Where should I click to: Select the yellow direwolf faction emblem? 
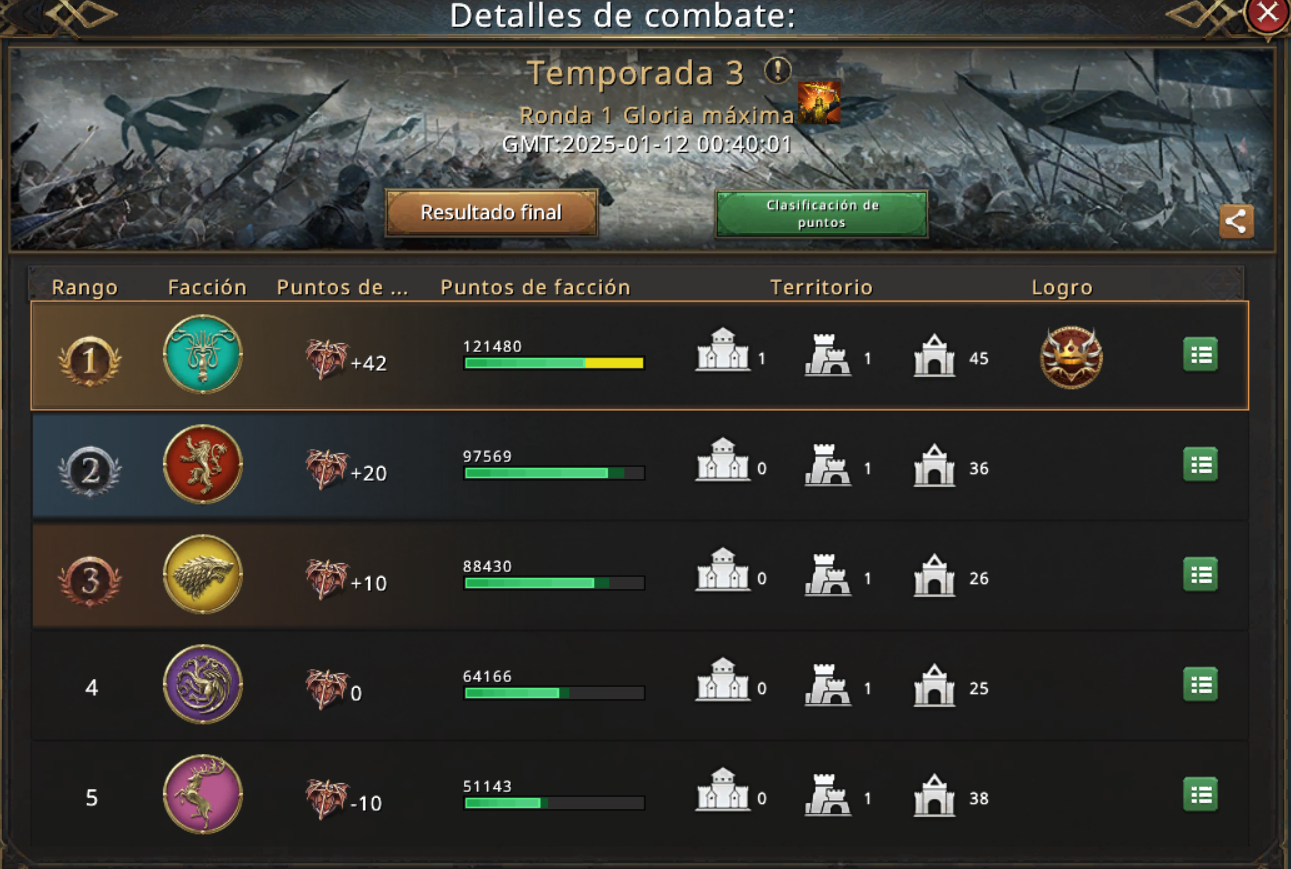203,575
